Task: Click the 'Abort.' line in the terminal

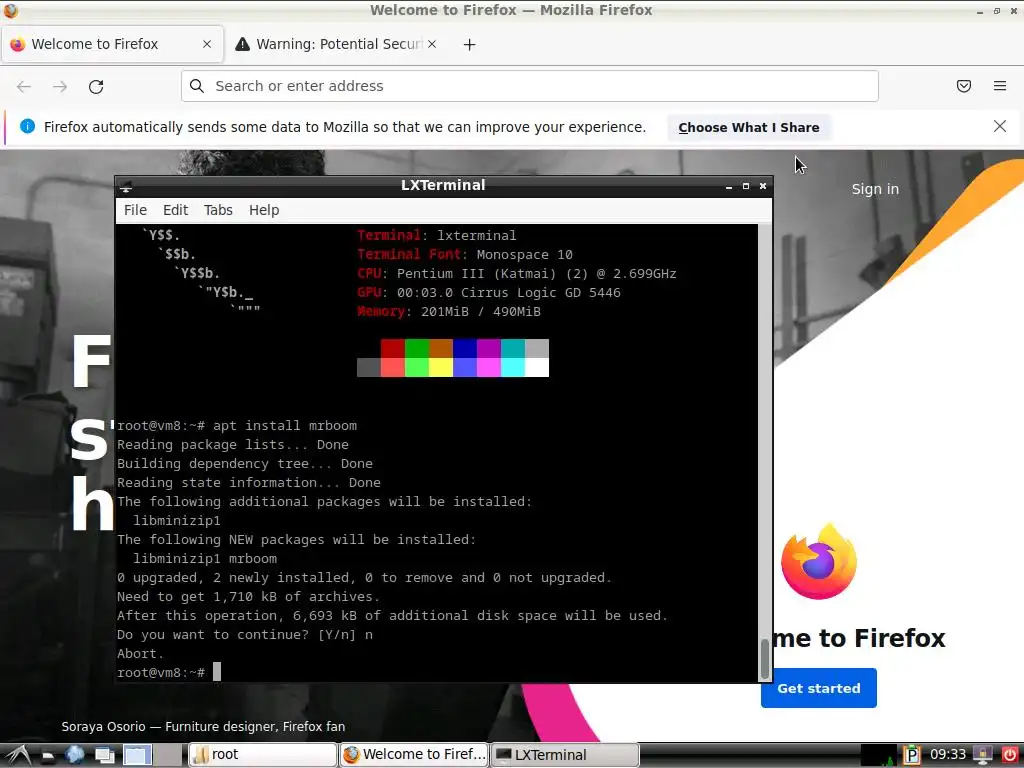Action: 140,653
